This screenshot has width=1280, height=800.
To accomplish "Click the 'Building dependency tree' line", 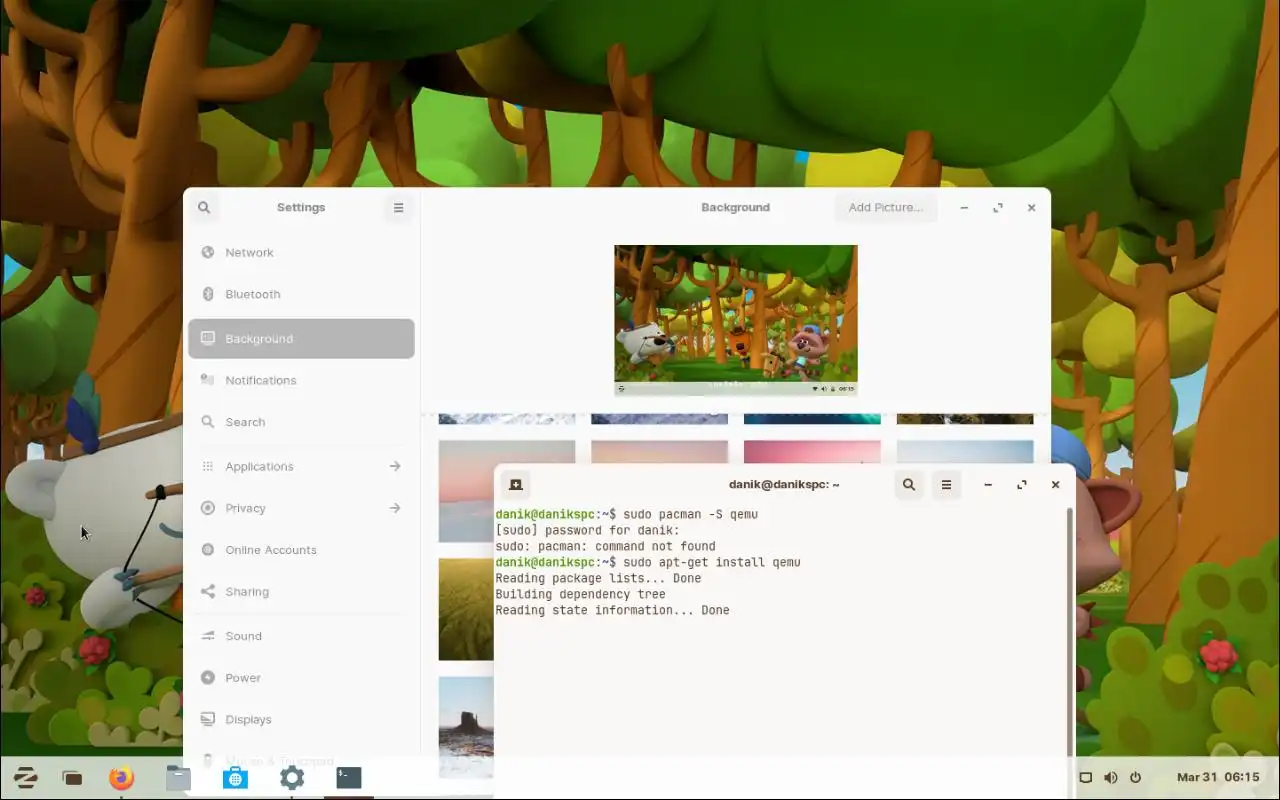I will coord(580,595).
